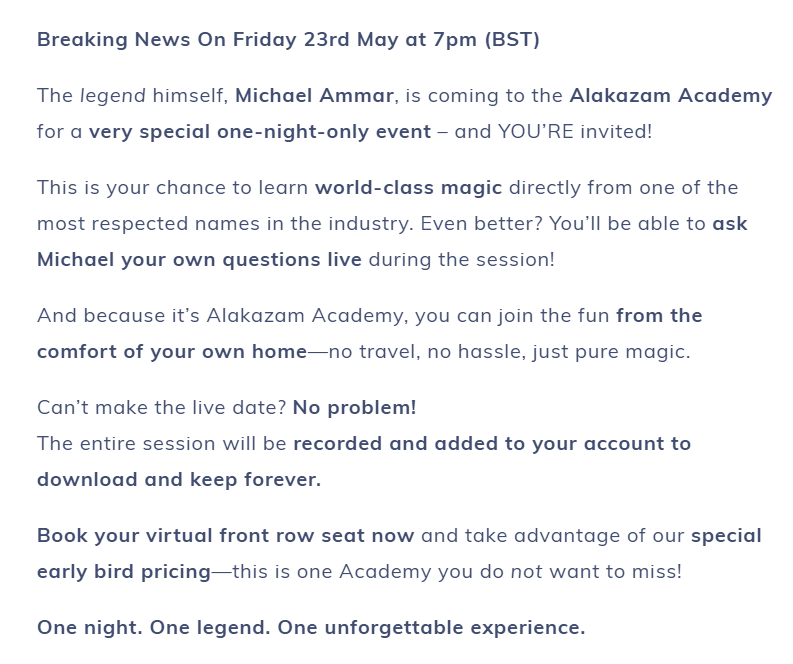This screenshot has height=664, width=793.
Task: Click the bold text 'No problem!'
Action: [x=355, y=408]
